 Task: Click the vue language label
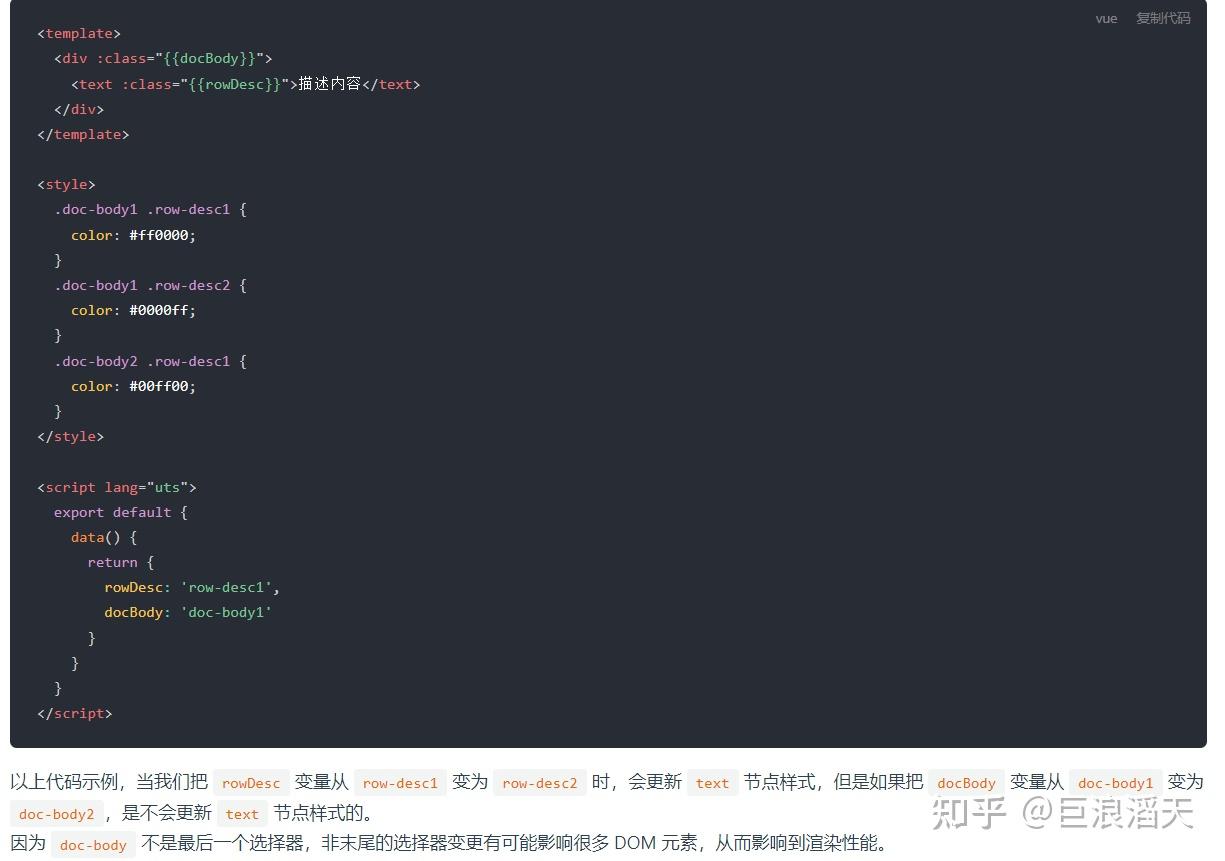tap(1106, 18)
